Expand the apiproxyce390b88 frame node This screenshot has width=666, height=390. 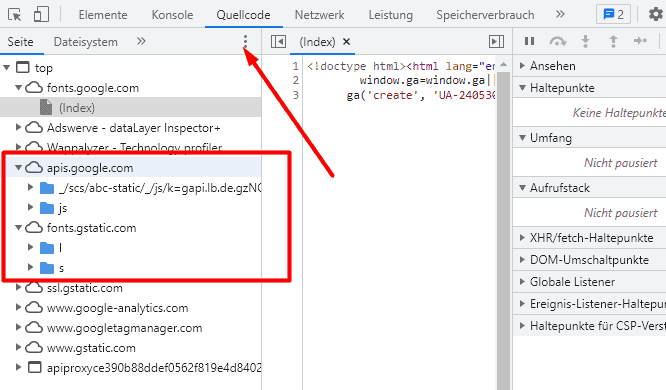pyautogui.click(x=18, y=367)
